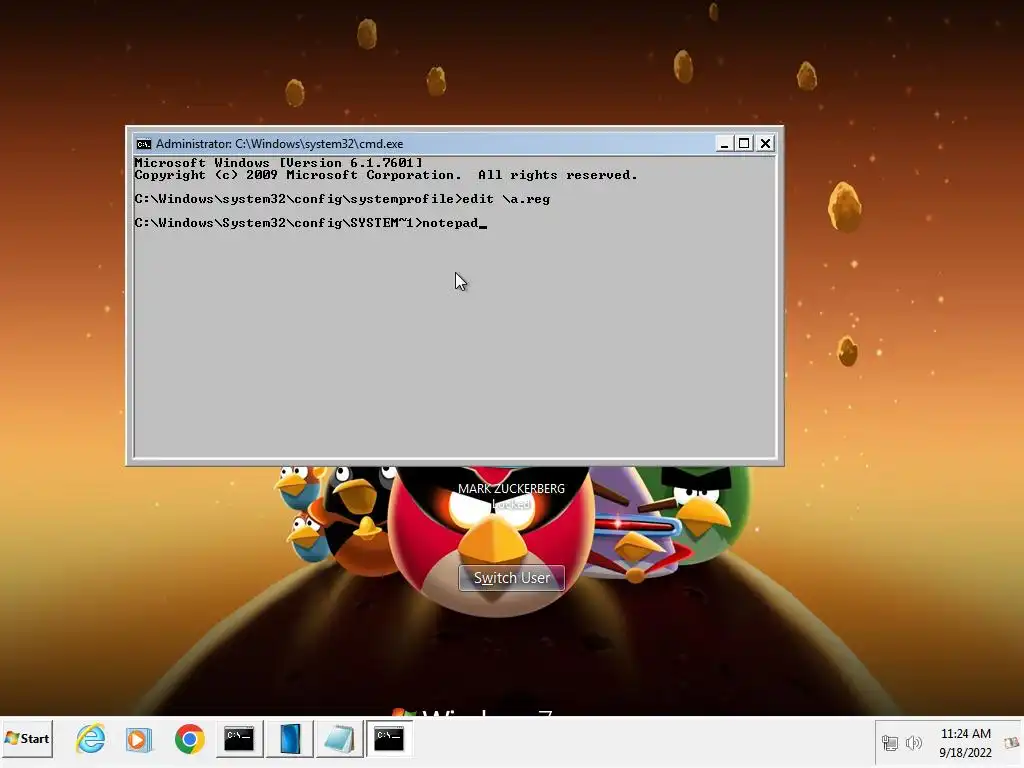Screen dimensions: 1024x768
Task: Click the Switch User button
Action: [x=511, y=578]
